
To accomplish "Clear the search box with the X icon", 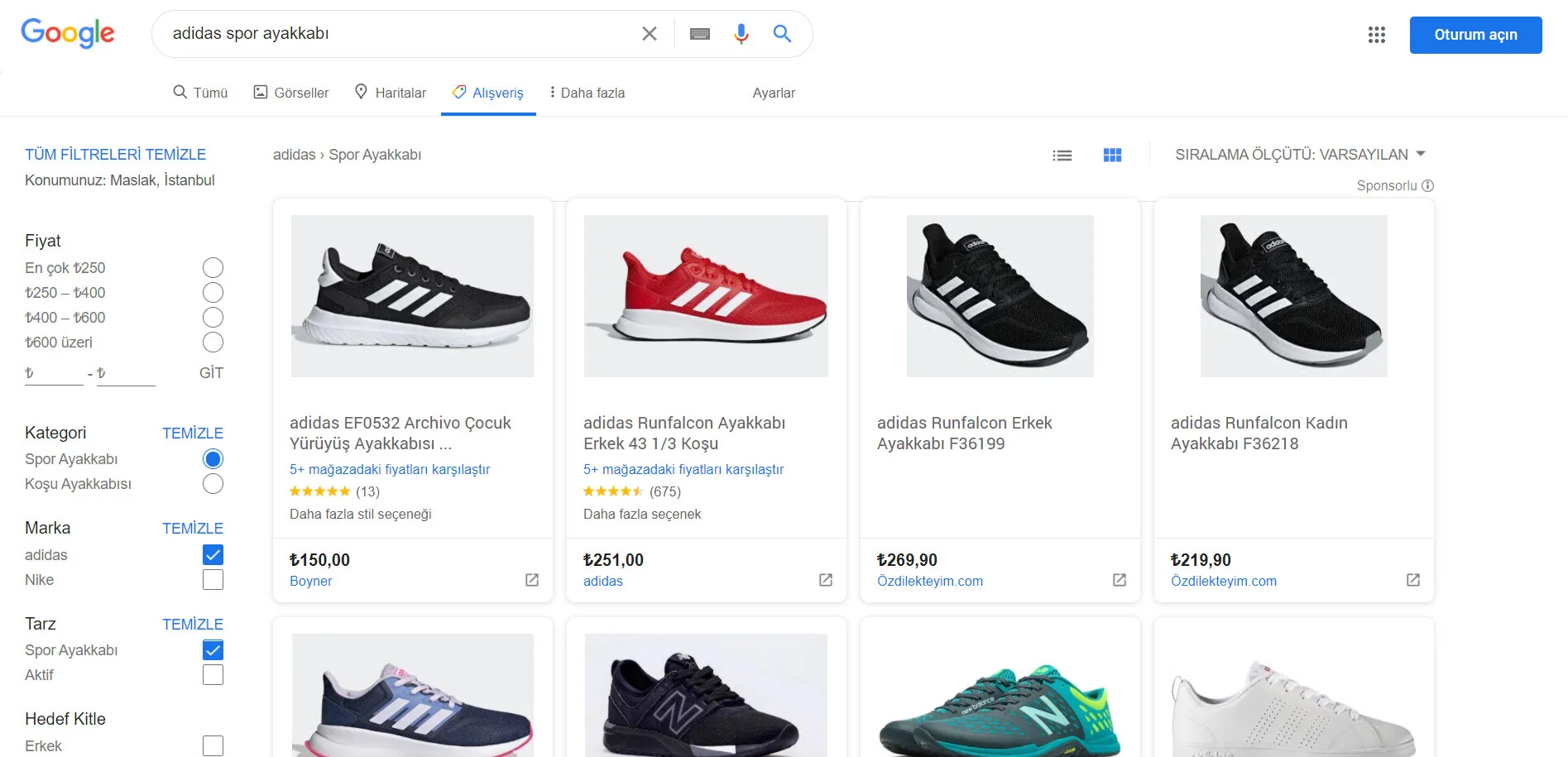I will (650, 34).
